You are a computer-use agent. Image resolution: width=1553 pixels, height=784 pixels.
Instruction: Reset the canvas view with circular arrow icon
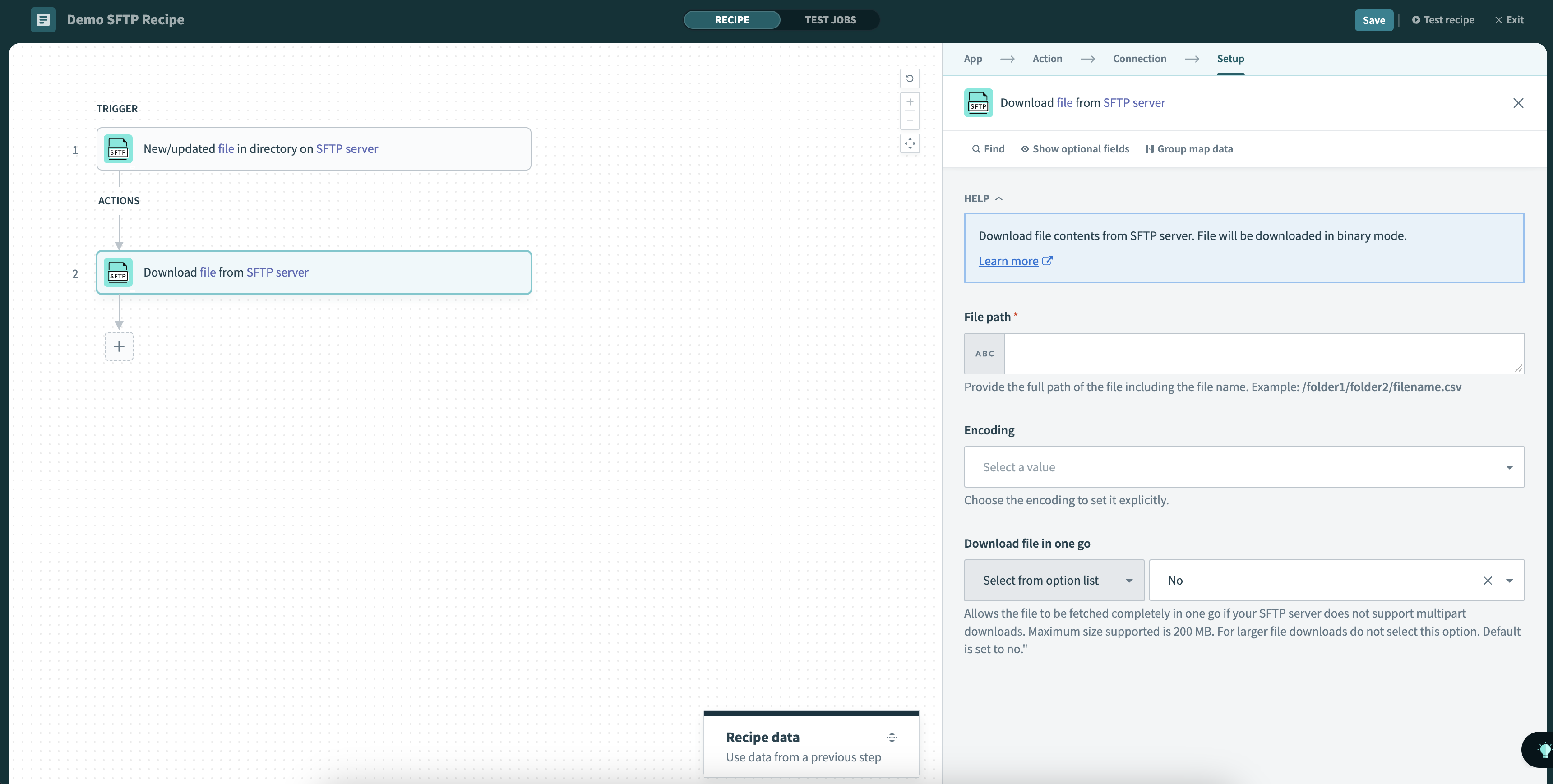click(x=910, y=78)
